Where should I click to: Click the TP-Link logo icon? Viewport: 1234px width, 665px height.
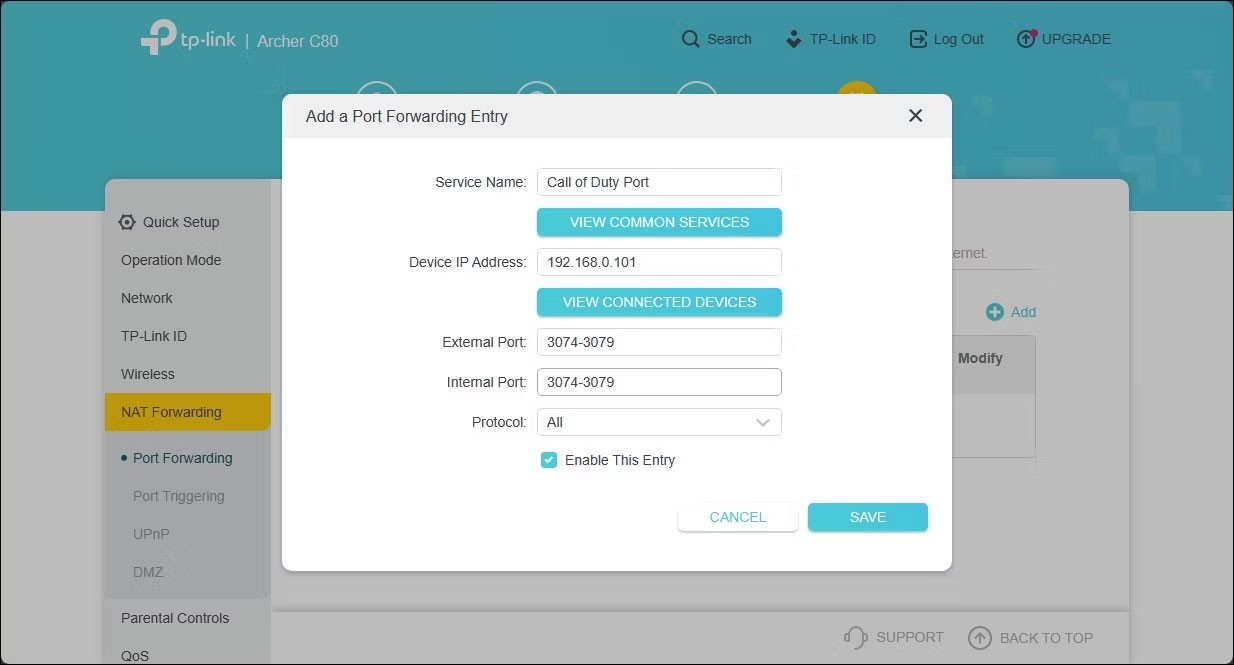coord(159,38)
